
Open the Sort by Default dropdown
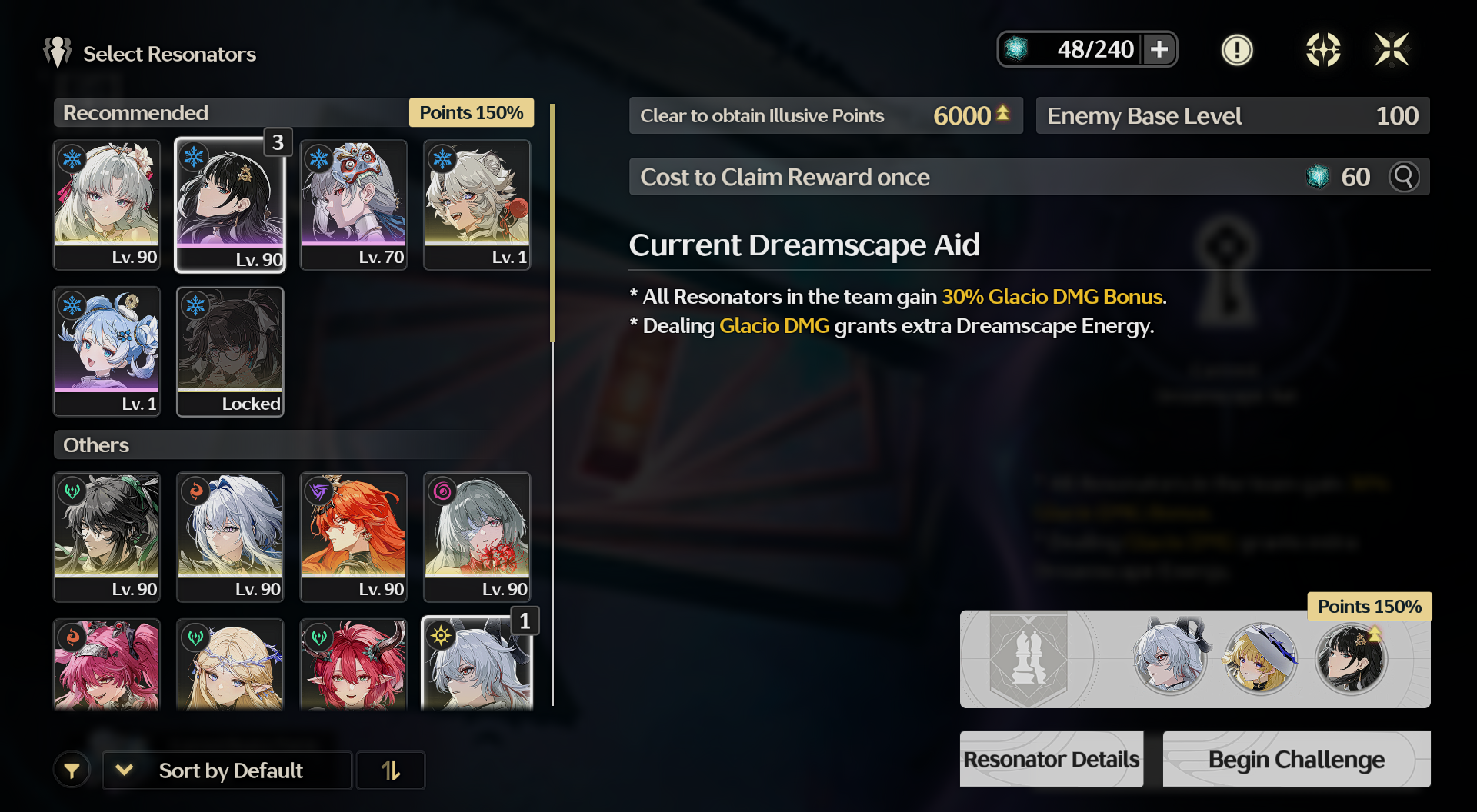pyautogui.click(x=227, y=770)
